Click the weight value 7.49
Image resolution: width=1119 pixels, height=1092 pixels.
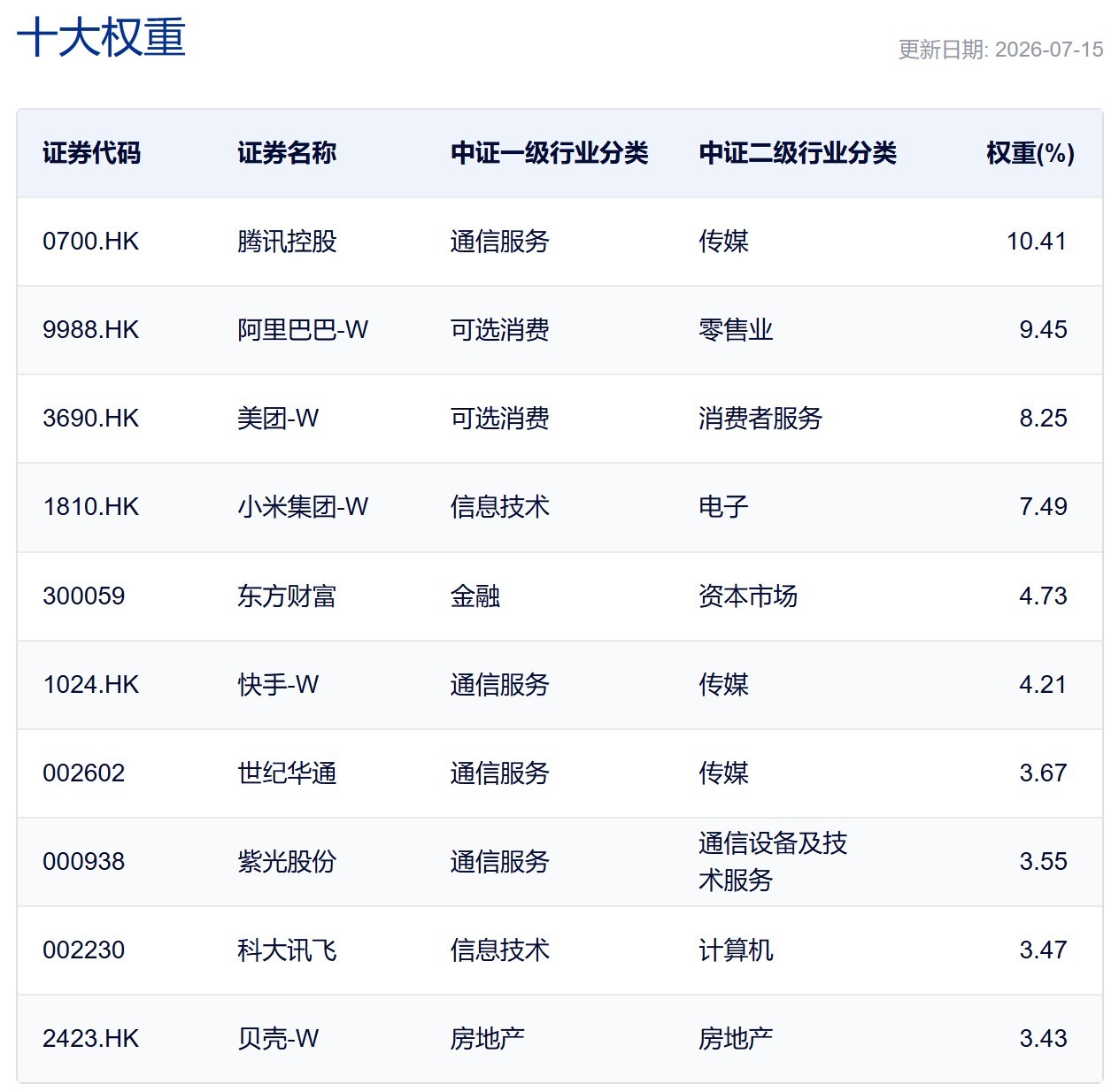click(1043, 507)
